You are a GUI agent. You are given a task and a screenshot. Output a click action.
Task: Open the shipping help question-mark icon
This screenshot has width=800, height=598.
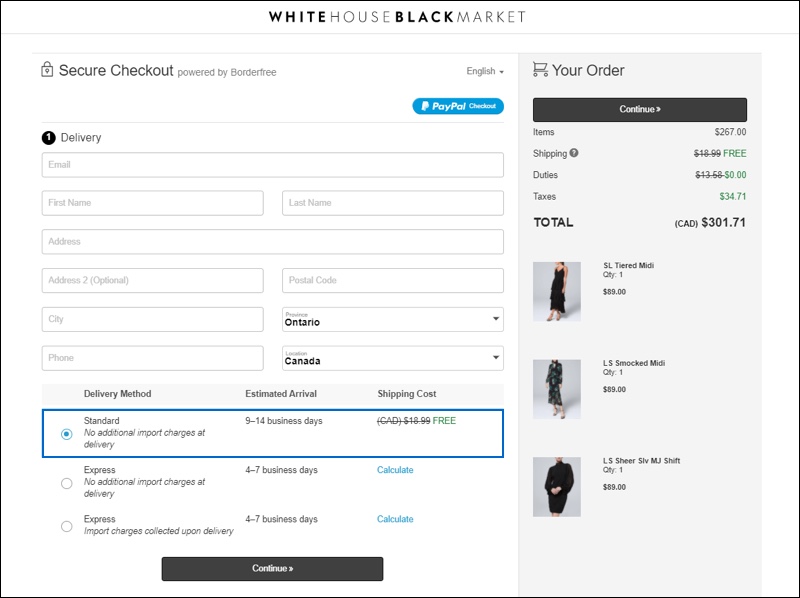(x=574, y=153)
